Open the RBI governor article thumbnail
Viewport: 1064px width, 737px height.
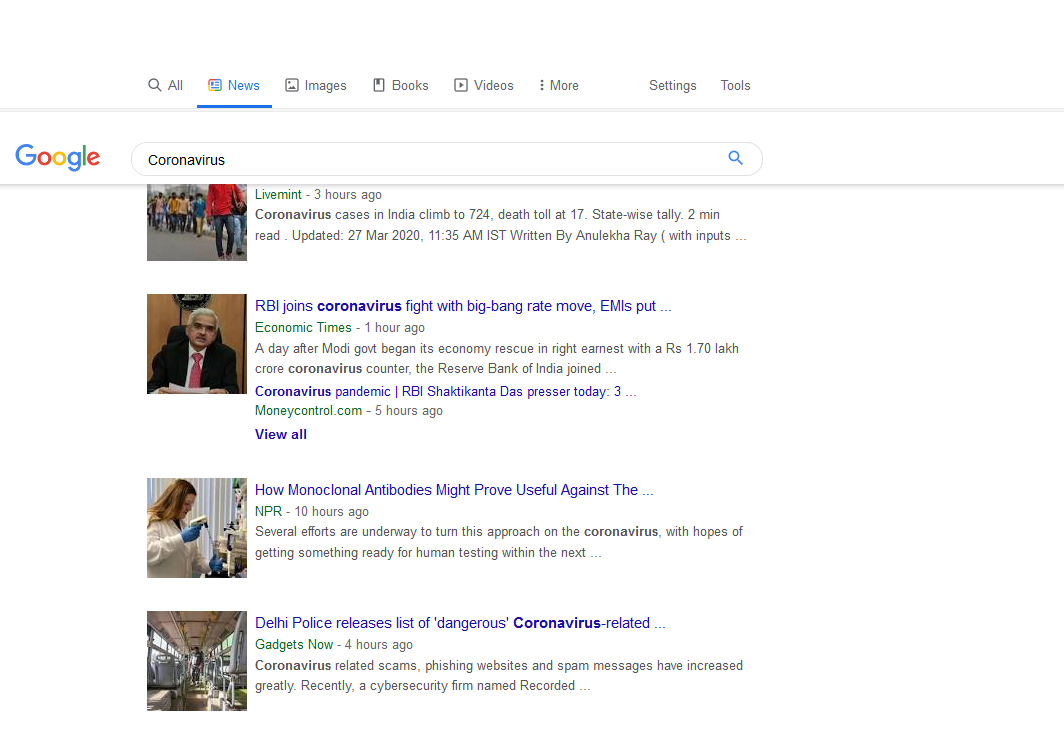(197, 344)
